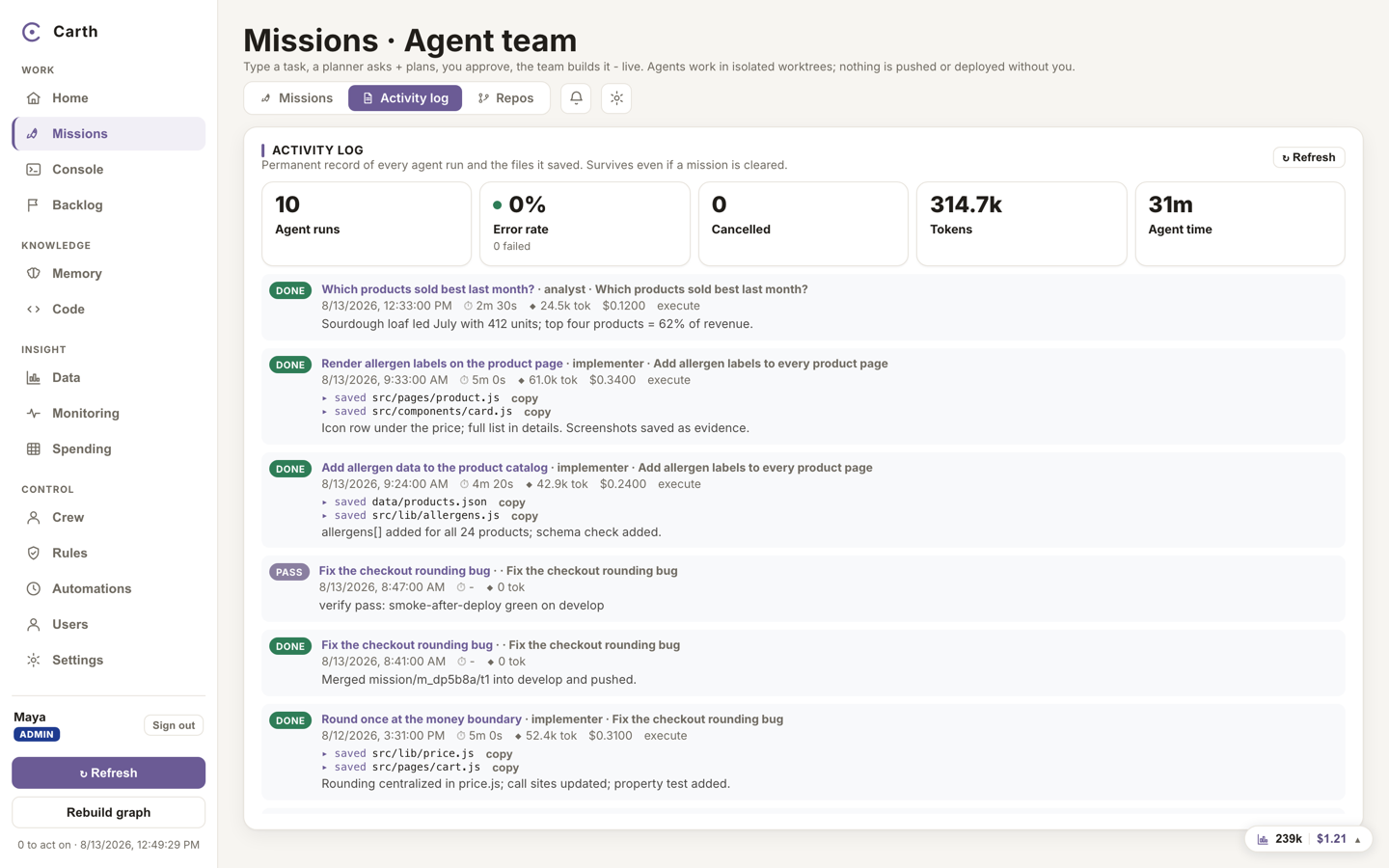This screenshot has height=868, width=1389.
Task: Open 'Render allergen labels on the product page'
Action: tap(442, 364)
